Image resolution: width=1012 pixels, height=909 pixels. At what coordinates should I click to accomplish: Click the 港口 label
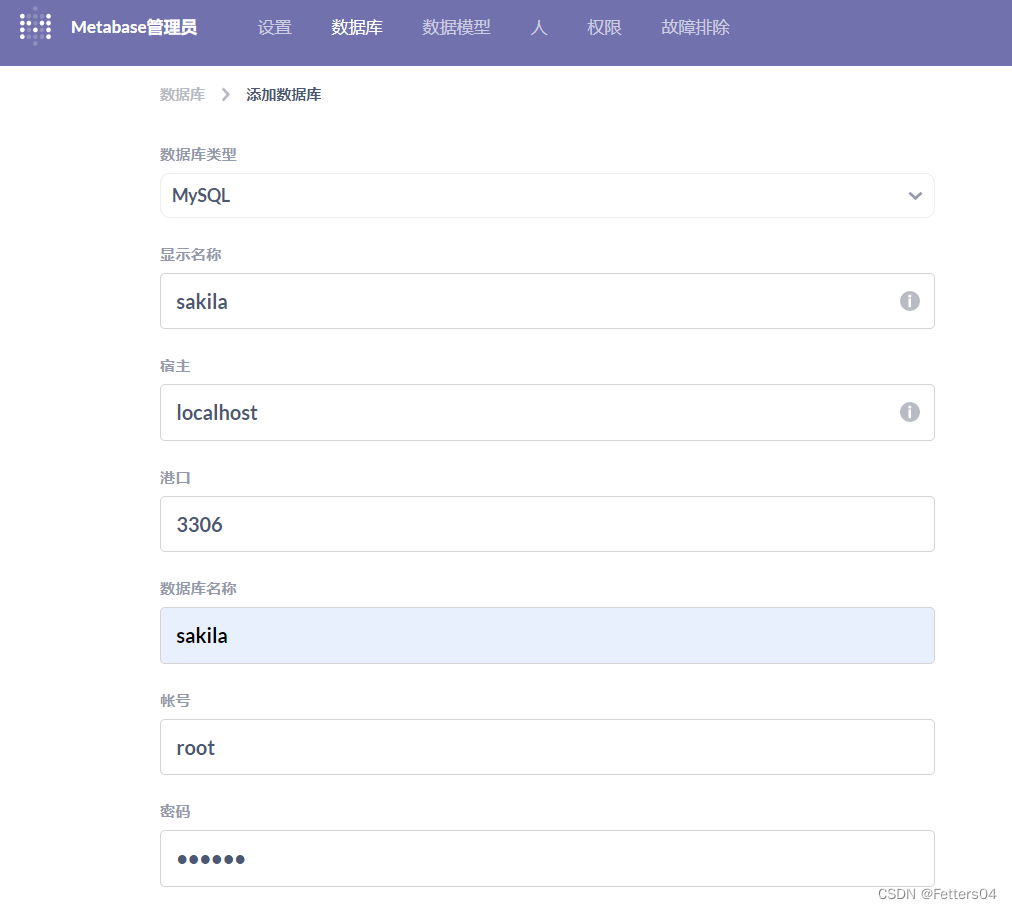tap(175, 478)
